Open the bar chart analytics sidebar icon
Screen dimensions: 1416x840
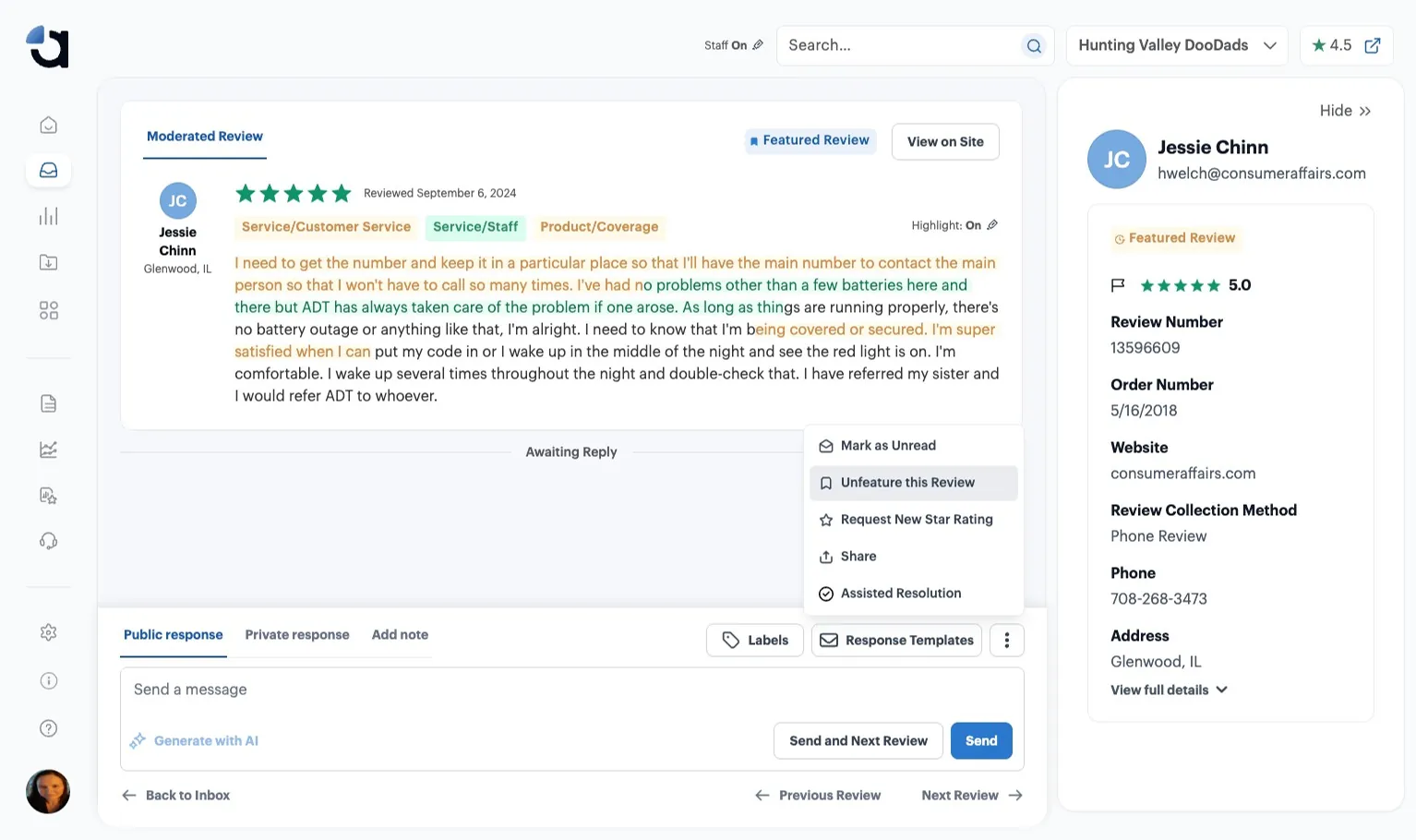coord(49,216)
